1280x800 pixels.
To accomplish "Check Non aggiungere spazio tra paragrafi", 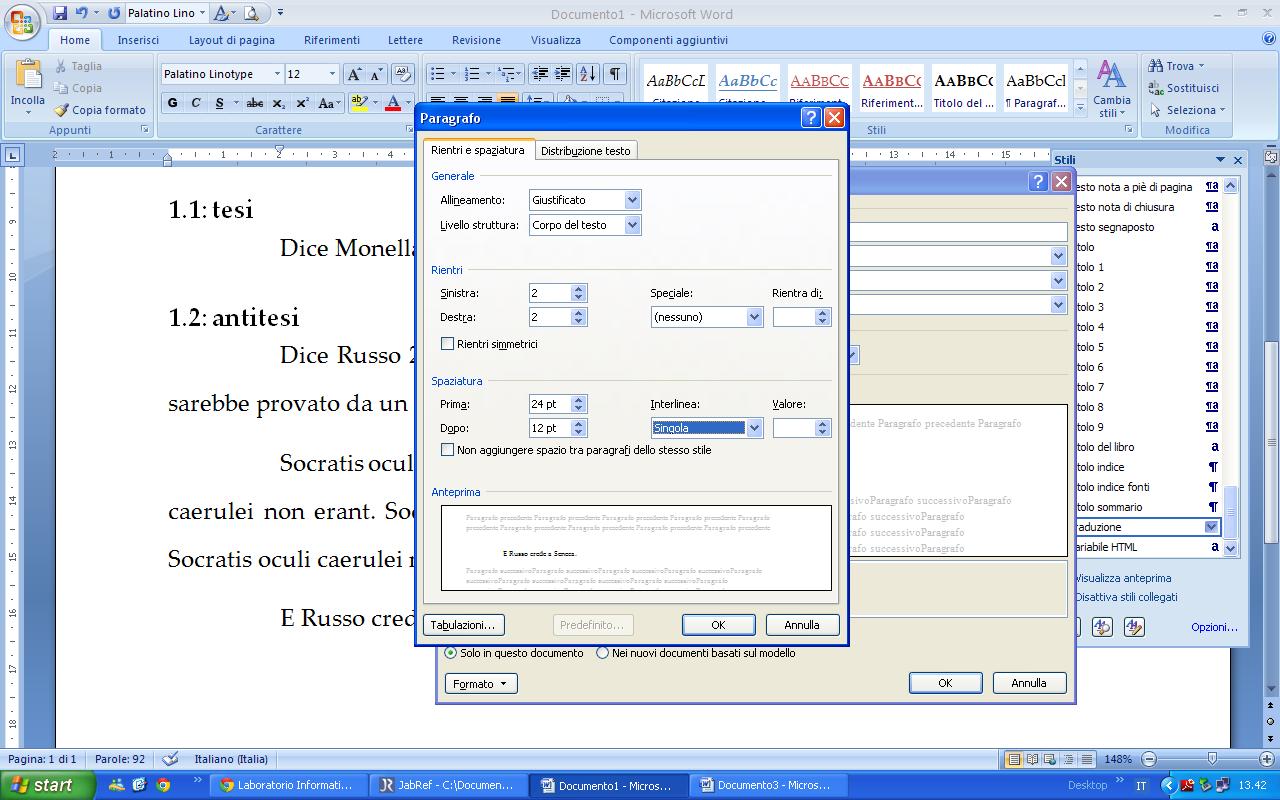I will [x=447, y=450].
